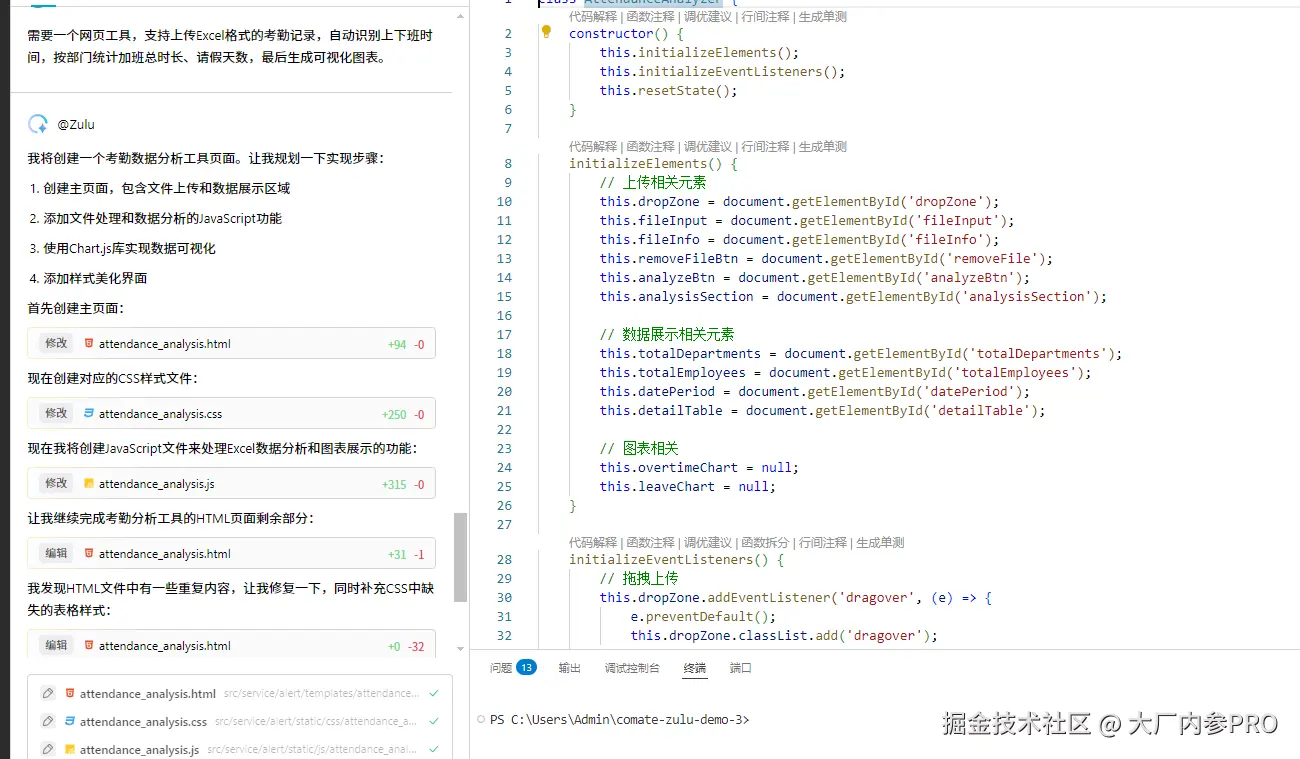The image size is (1300, 759).
Task: Click the 修改 button on the first HTML card
Action: click(x=55, y=341)
